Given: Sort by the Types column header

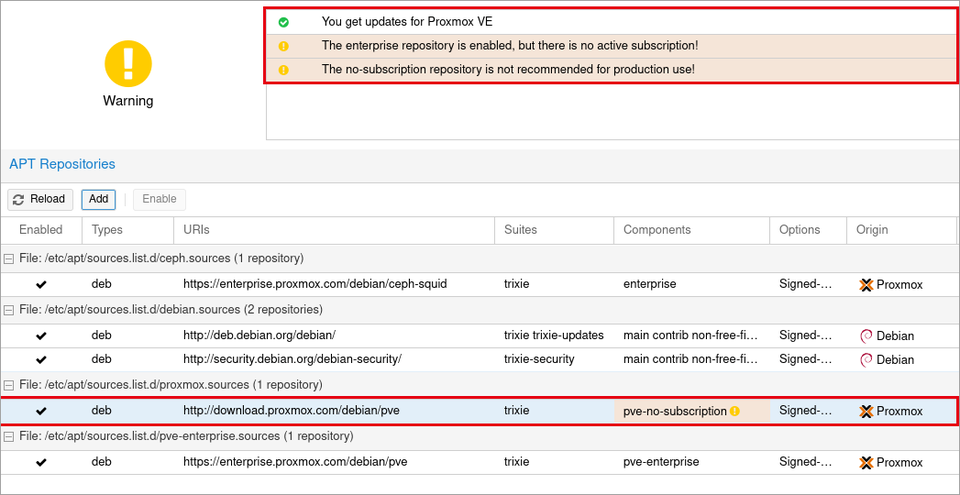Looking at the screenshot, I should tap(128, 230).
